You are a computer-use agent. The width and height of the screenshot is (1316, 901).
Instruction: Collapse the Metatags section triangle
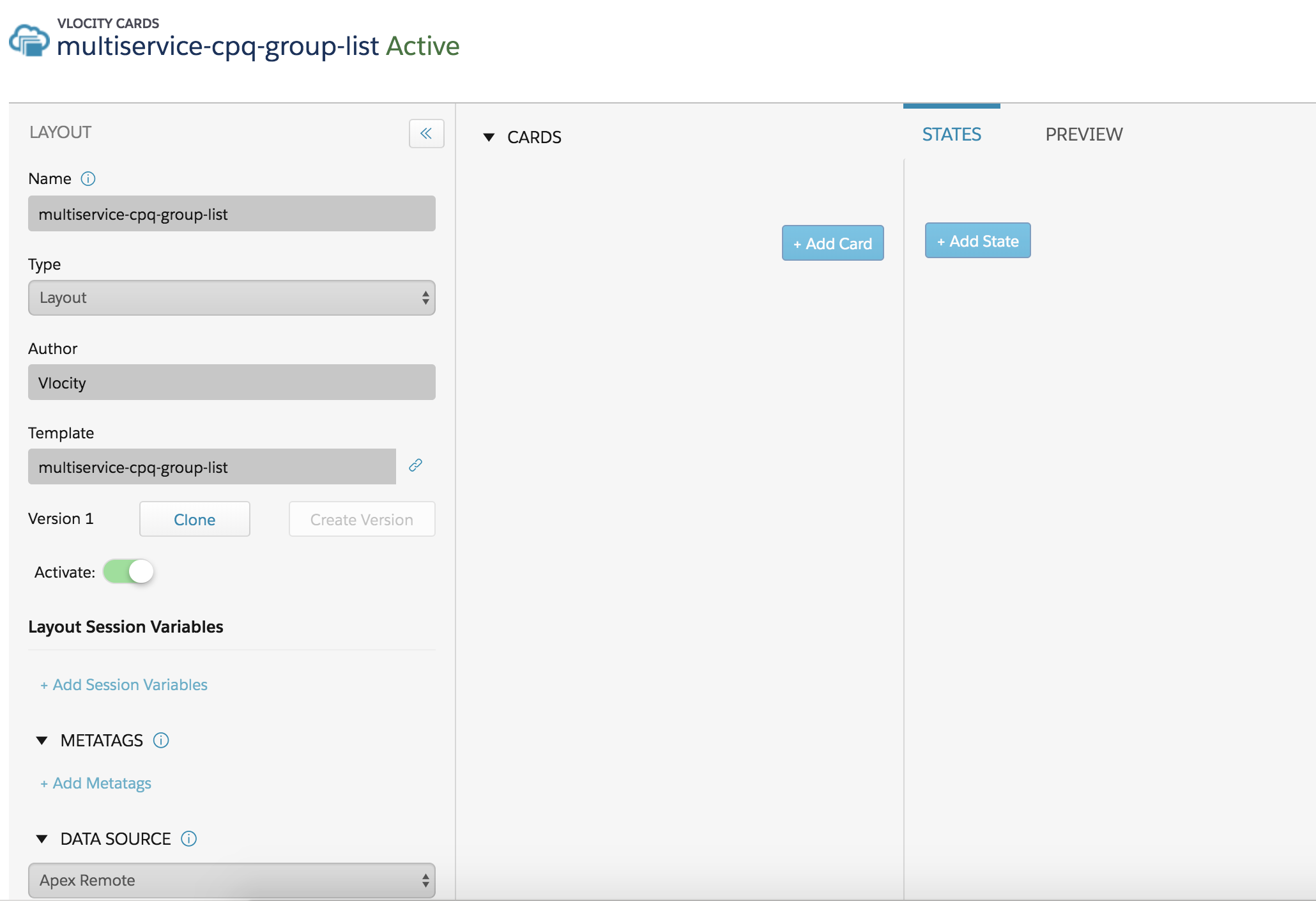click(42, 741)
